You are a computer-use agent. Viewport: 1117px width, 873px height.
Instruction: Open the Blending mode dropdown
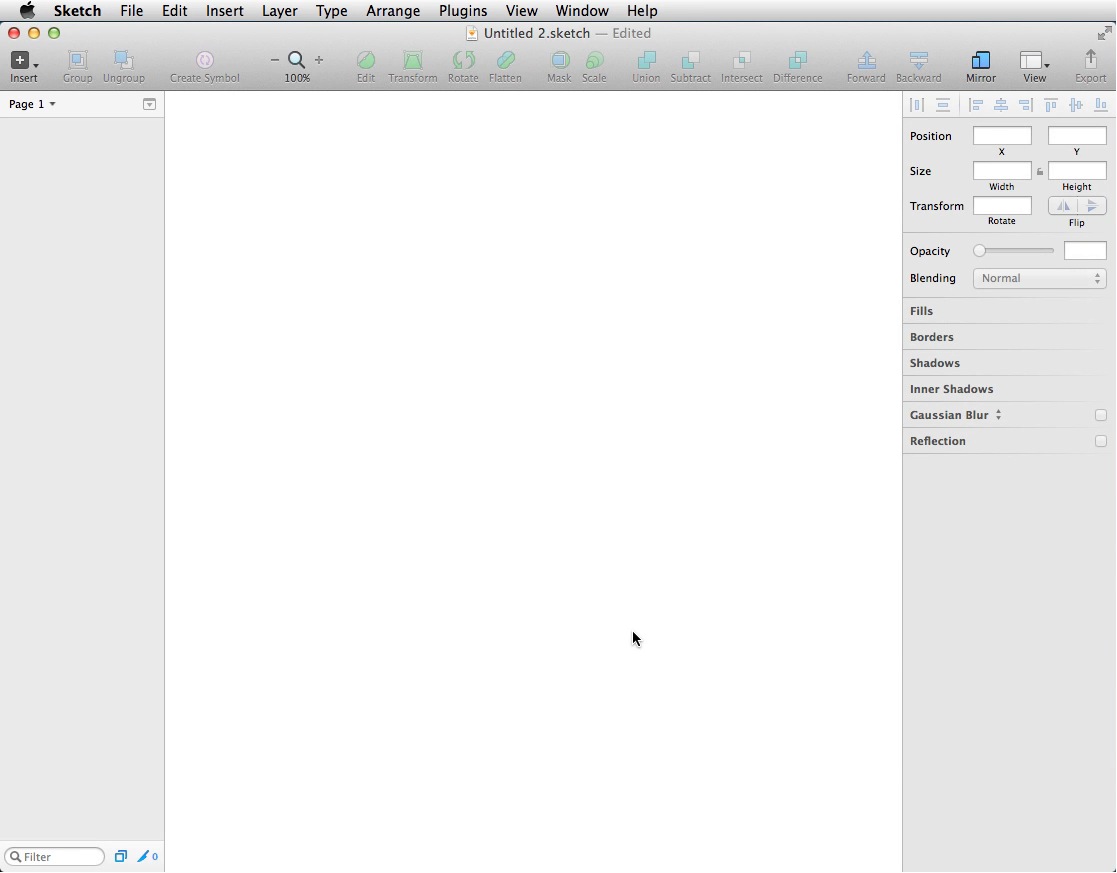click(x=1039, y=279)
